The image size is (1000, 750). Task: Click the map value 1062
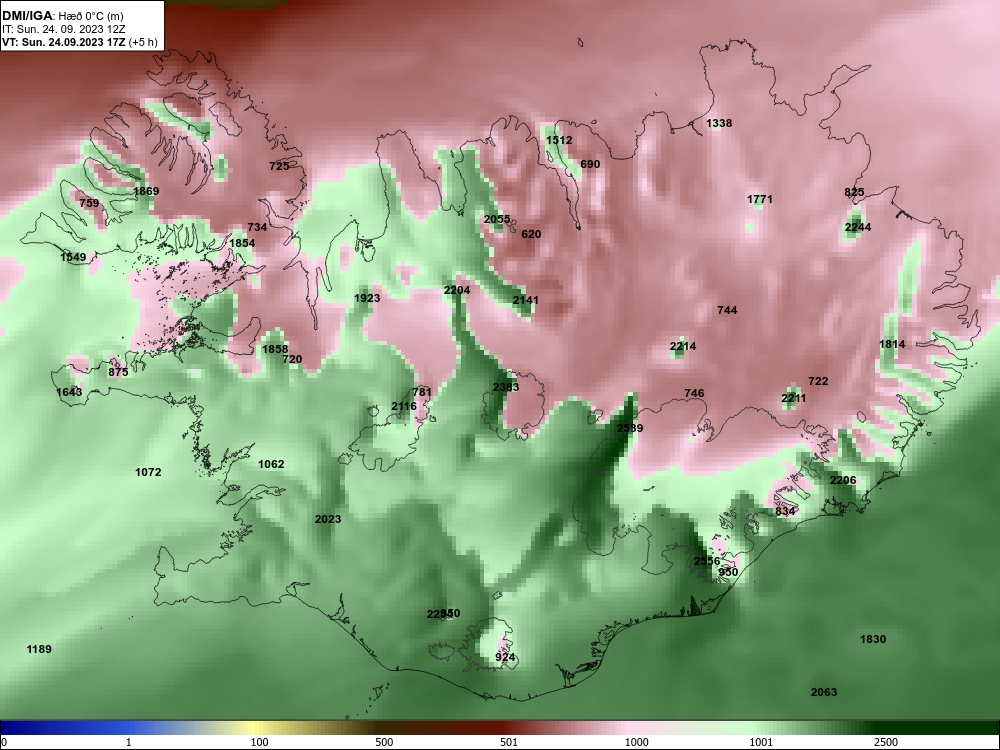click(271, 464)
